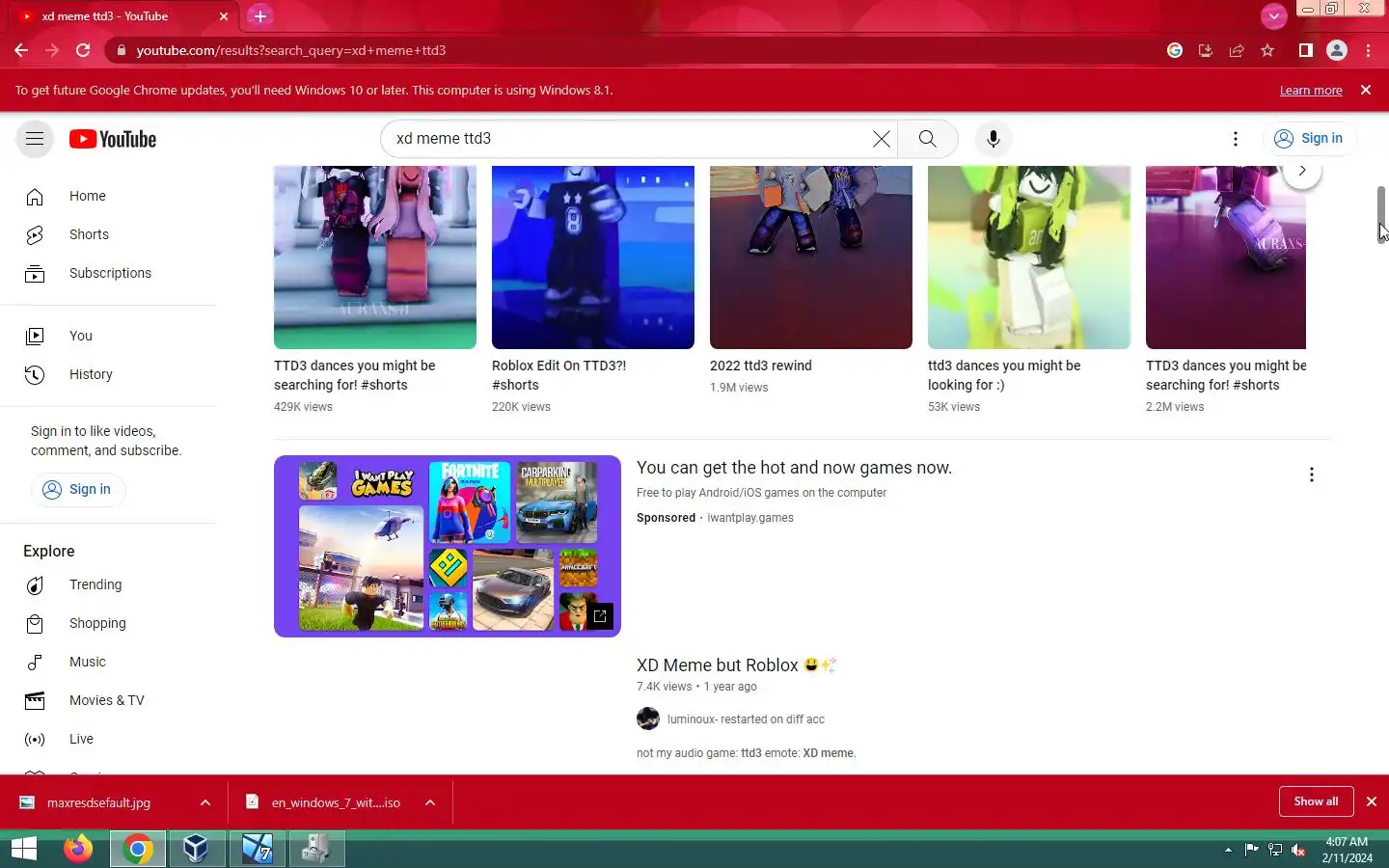Open Chrome three-dot menu
The image size is (1389, 868).
1368,50
